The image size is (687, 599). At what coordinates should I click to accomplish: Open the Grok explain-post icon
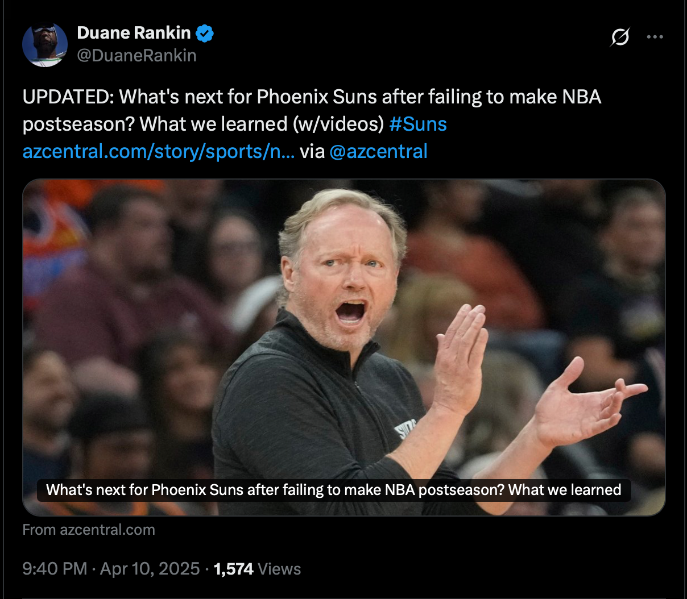click(x=620, y=37)
